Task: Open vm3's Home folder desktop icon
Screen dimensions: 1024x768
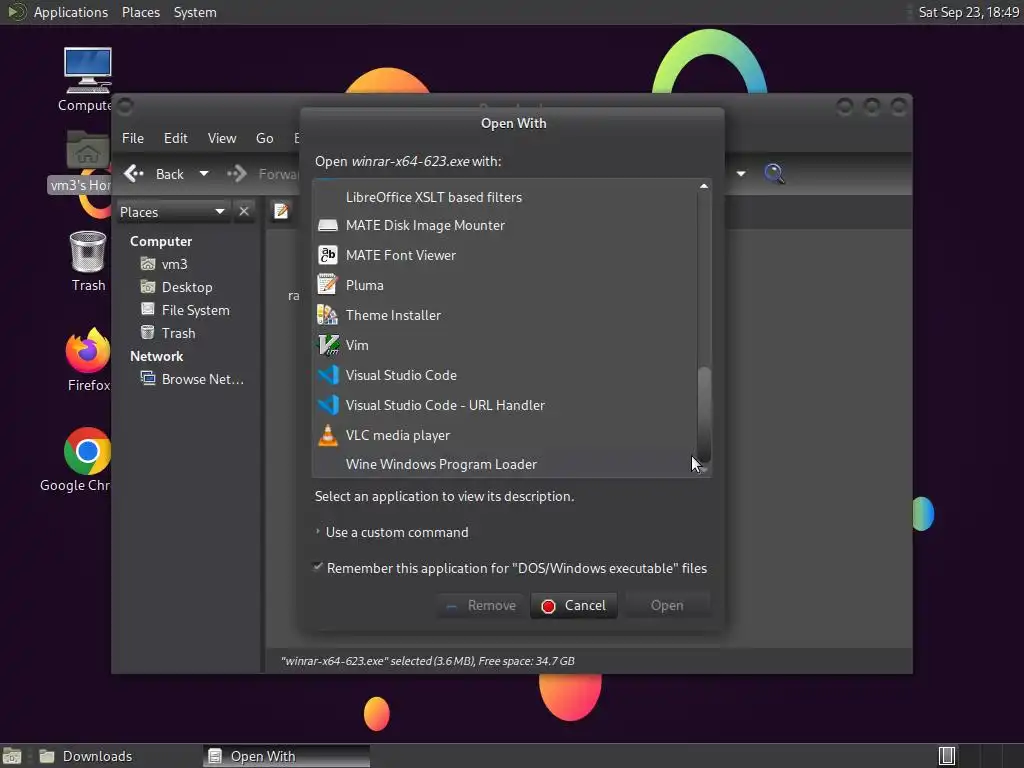Action: pyautogui.click(x=88, y=151)
